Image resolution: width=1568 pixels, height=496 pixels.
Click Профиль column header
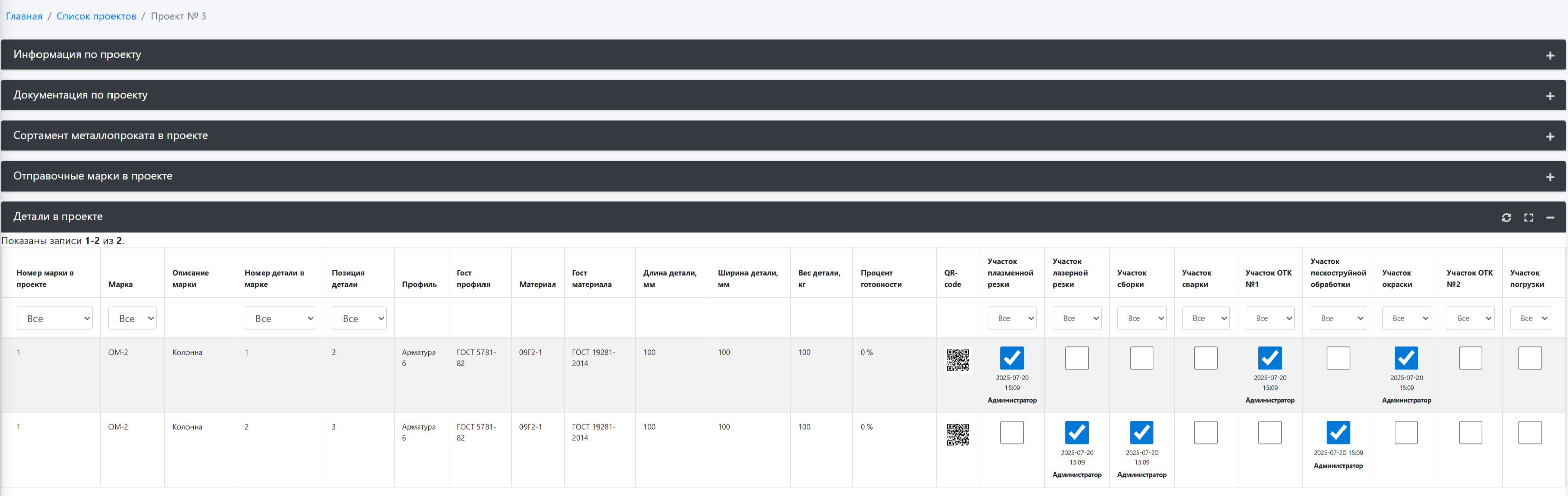click(420, 284)
